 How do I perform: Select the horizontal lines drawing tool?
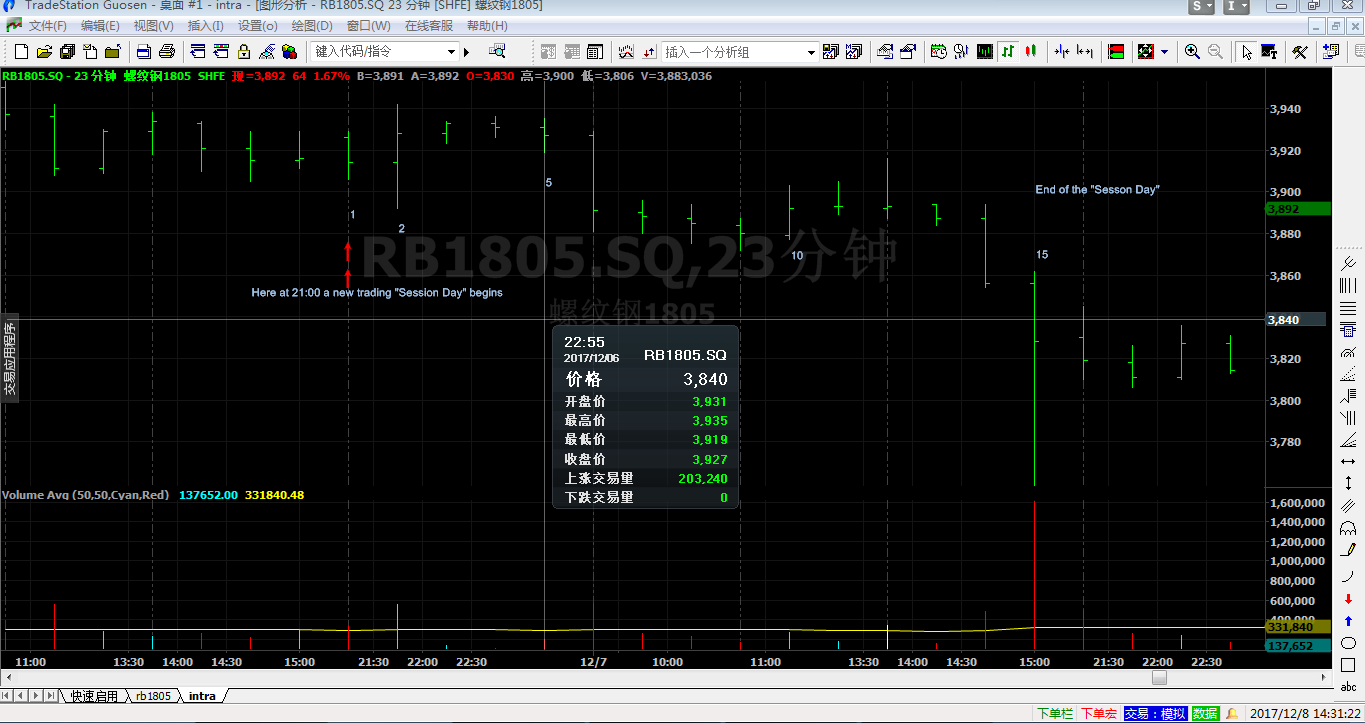[x=1348, y=309]
